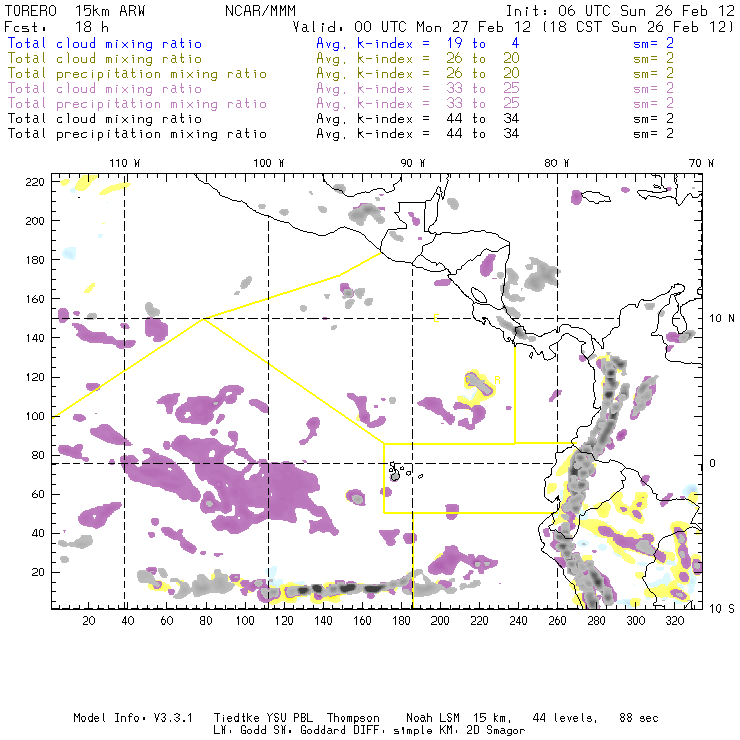Click 'Avg. k-index = 33 to 25' beside purple cloud row
The width and height of the screenshot is (740, 740).
coord(418,89)
